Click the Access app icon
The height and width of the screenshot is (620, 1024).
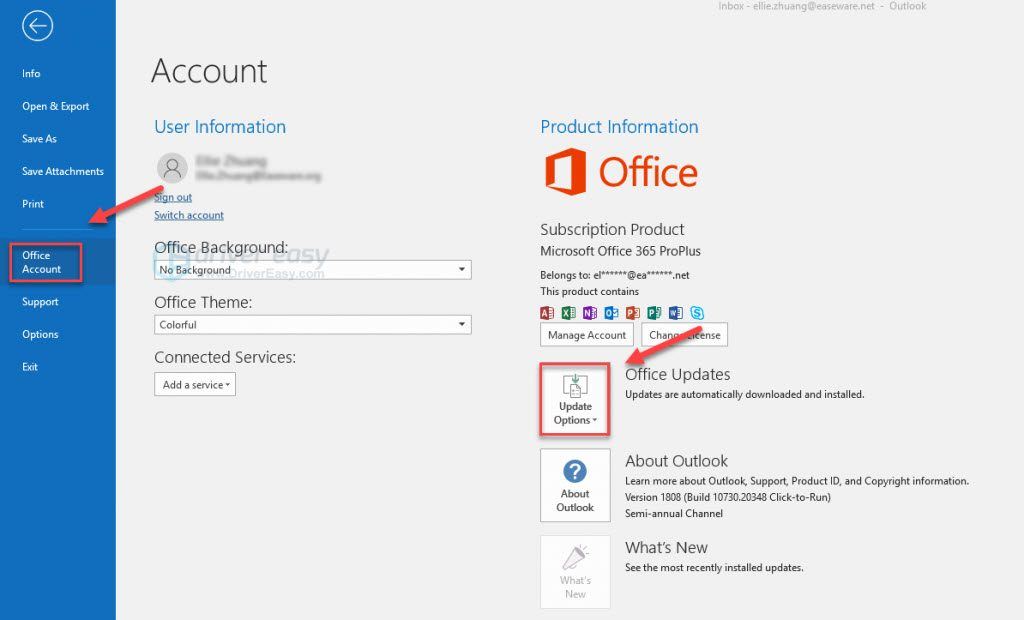tap(547, 313)
